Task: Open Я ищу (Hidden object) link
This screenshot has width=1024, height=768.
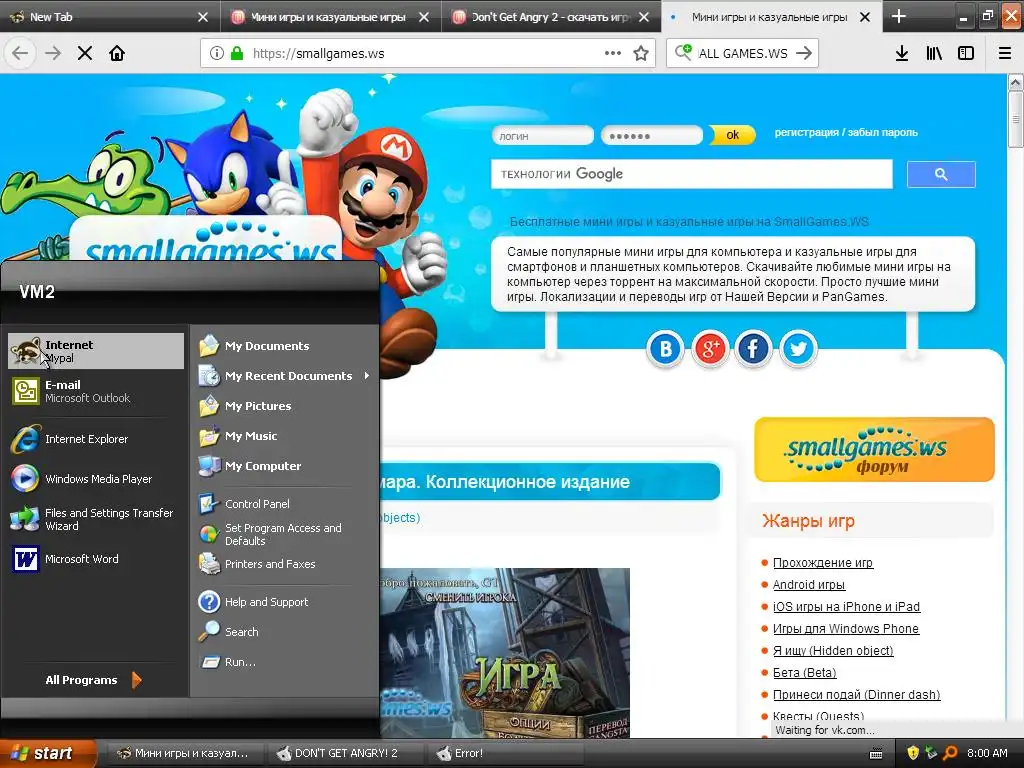Action: pos(833,650)
